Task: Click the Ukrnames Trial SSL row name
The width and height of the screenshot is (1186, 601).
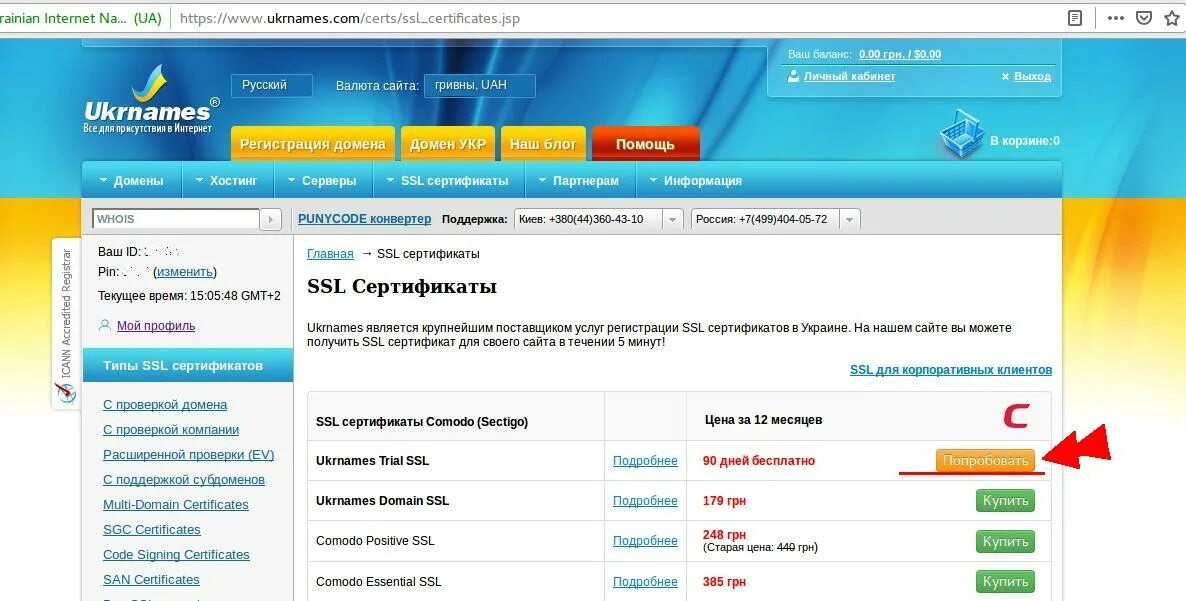Action: pos(372,460)
